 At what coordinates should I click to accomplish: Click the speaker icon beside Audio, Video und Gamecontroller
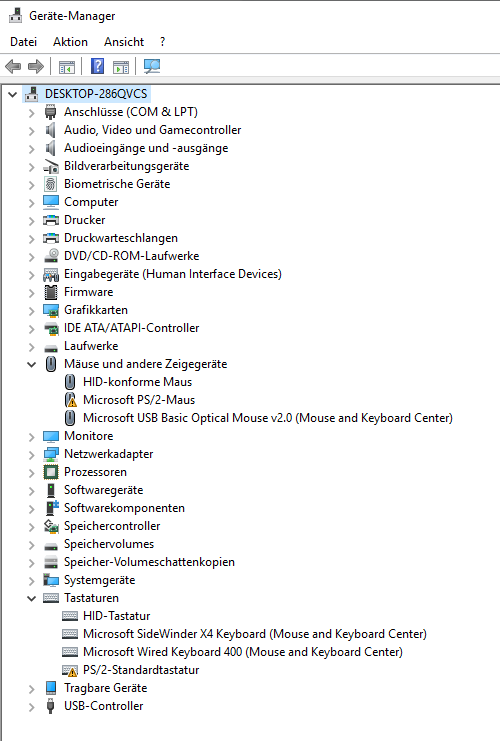coord(51,130)
